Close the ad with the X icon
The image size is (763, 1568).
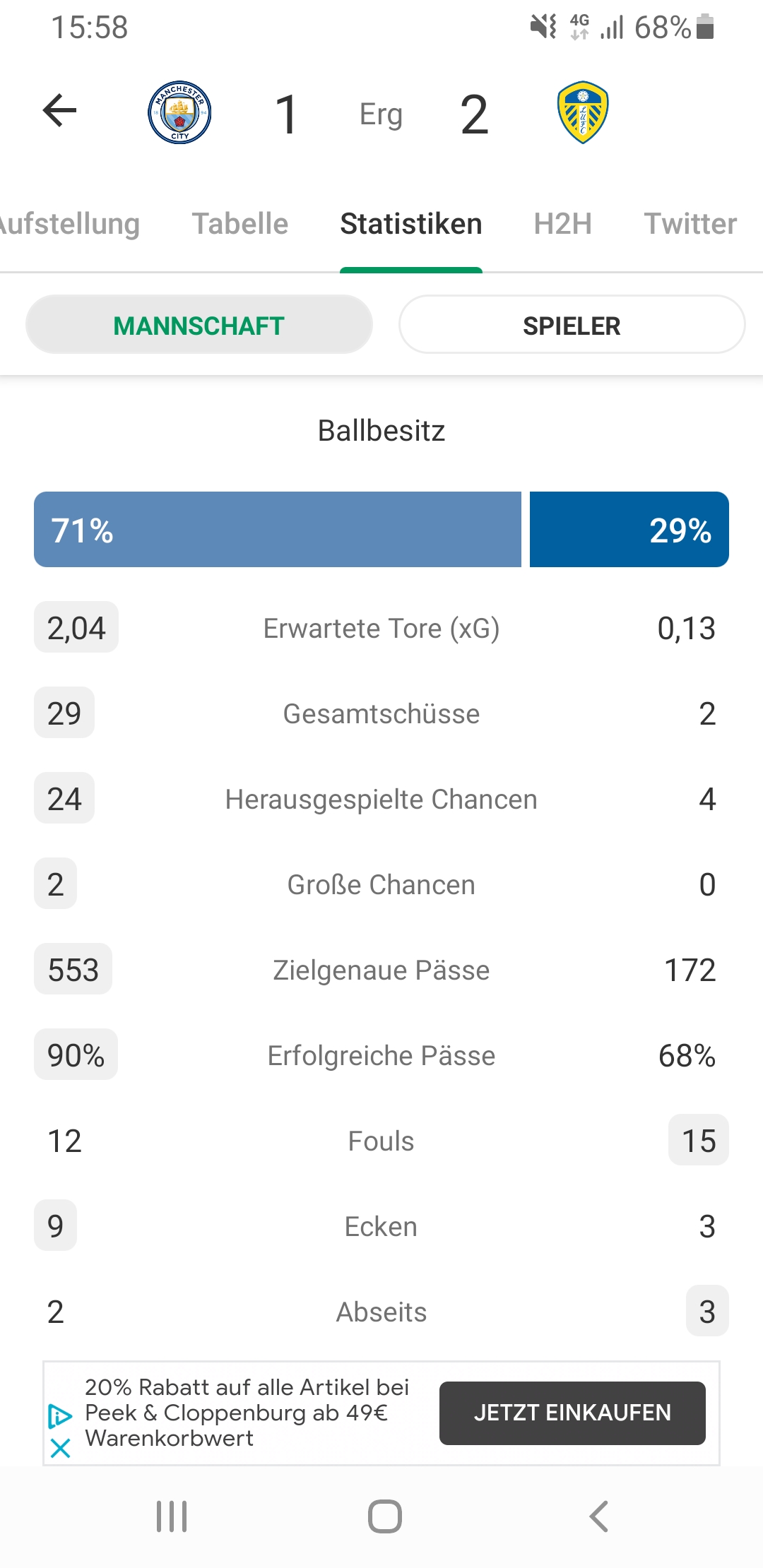click(61, 1449)
